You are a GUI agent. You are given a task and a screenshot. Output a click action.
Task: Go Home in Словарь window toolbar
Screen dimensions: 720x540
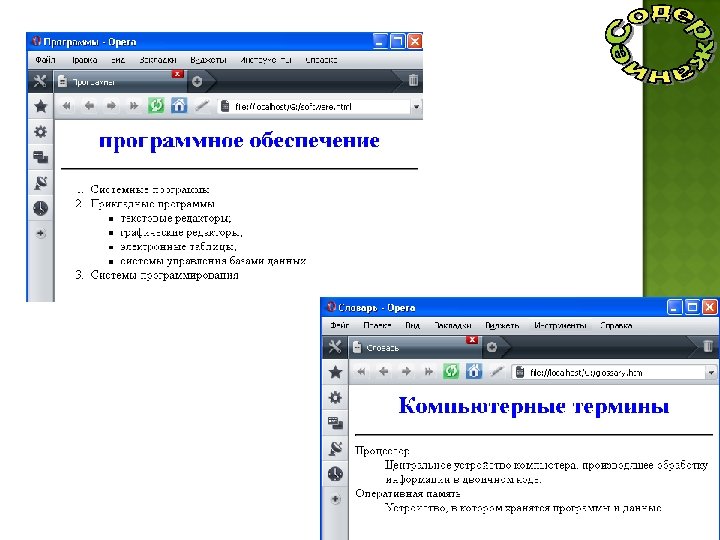(473, 371)
